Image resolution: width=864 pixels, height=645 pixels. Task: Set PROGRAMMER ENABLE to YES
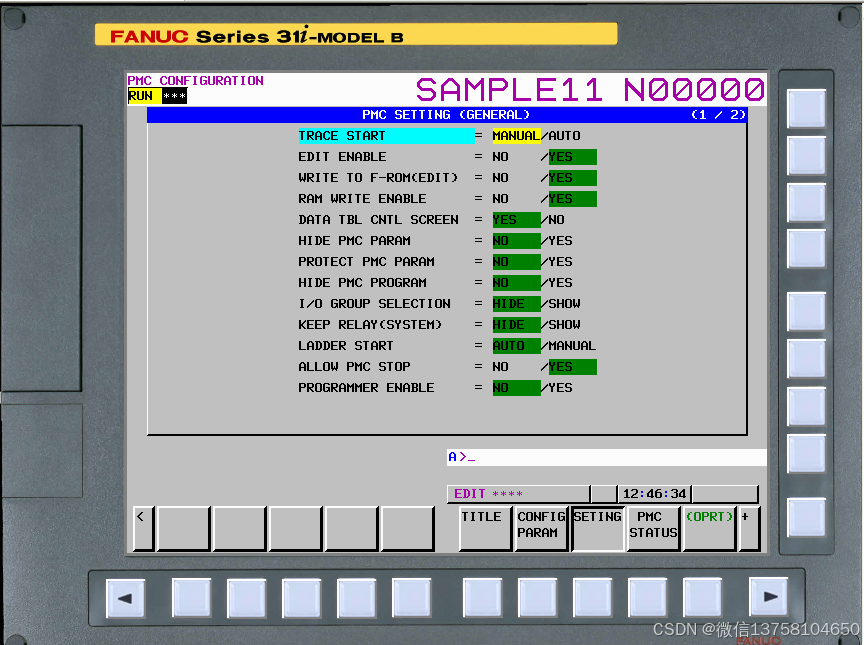[560, 388]
